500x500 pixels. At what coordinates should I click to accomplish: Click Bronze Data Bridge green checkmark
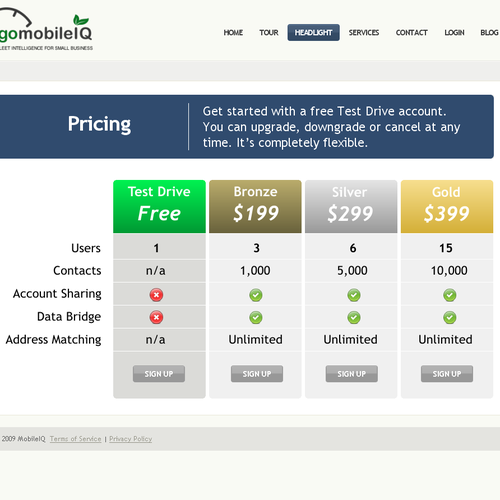coord(256,317)
